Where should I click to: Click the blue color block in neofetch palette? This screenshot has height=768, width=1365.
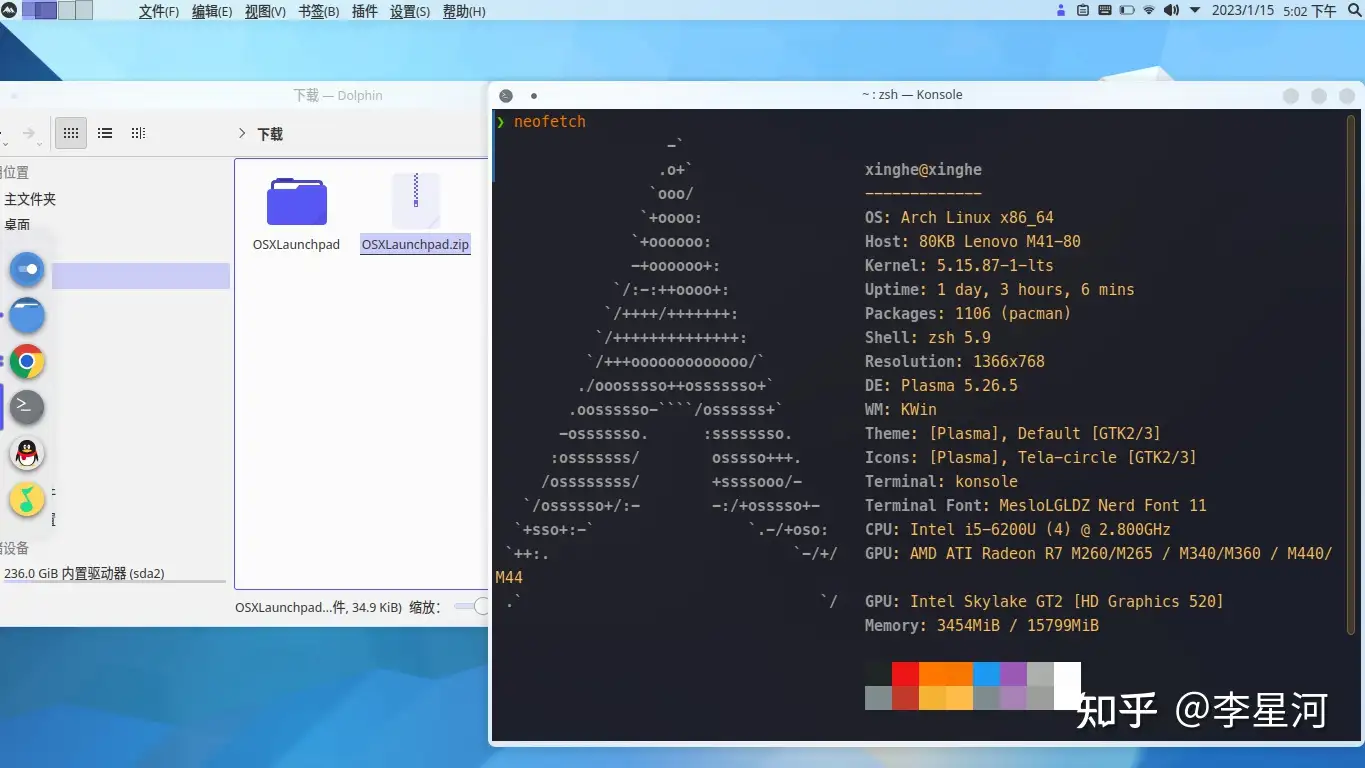[986, 673]
